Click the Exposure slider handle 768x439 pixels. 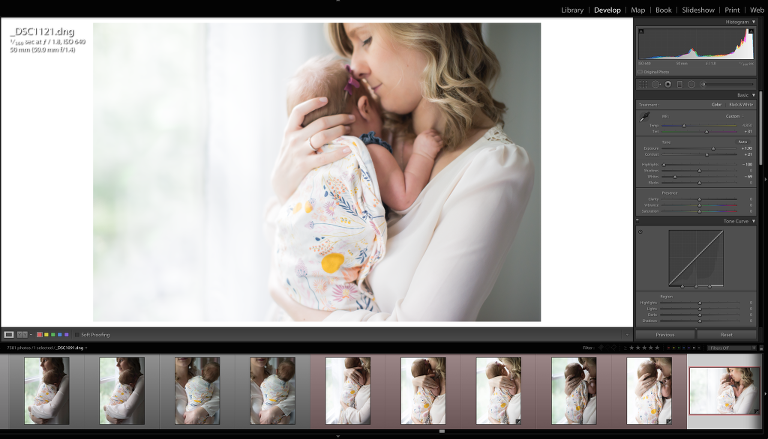(x=711, y=148)
